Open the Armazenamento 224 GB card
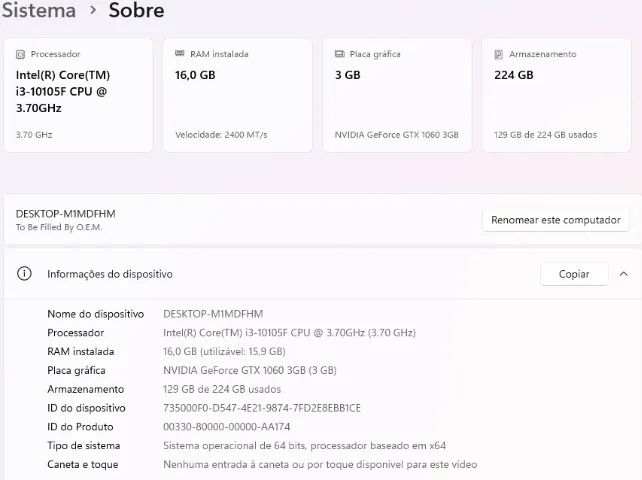This screenshot has width=642, height=480. 556,95
